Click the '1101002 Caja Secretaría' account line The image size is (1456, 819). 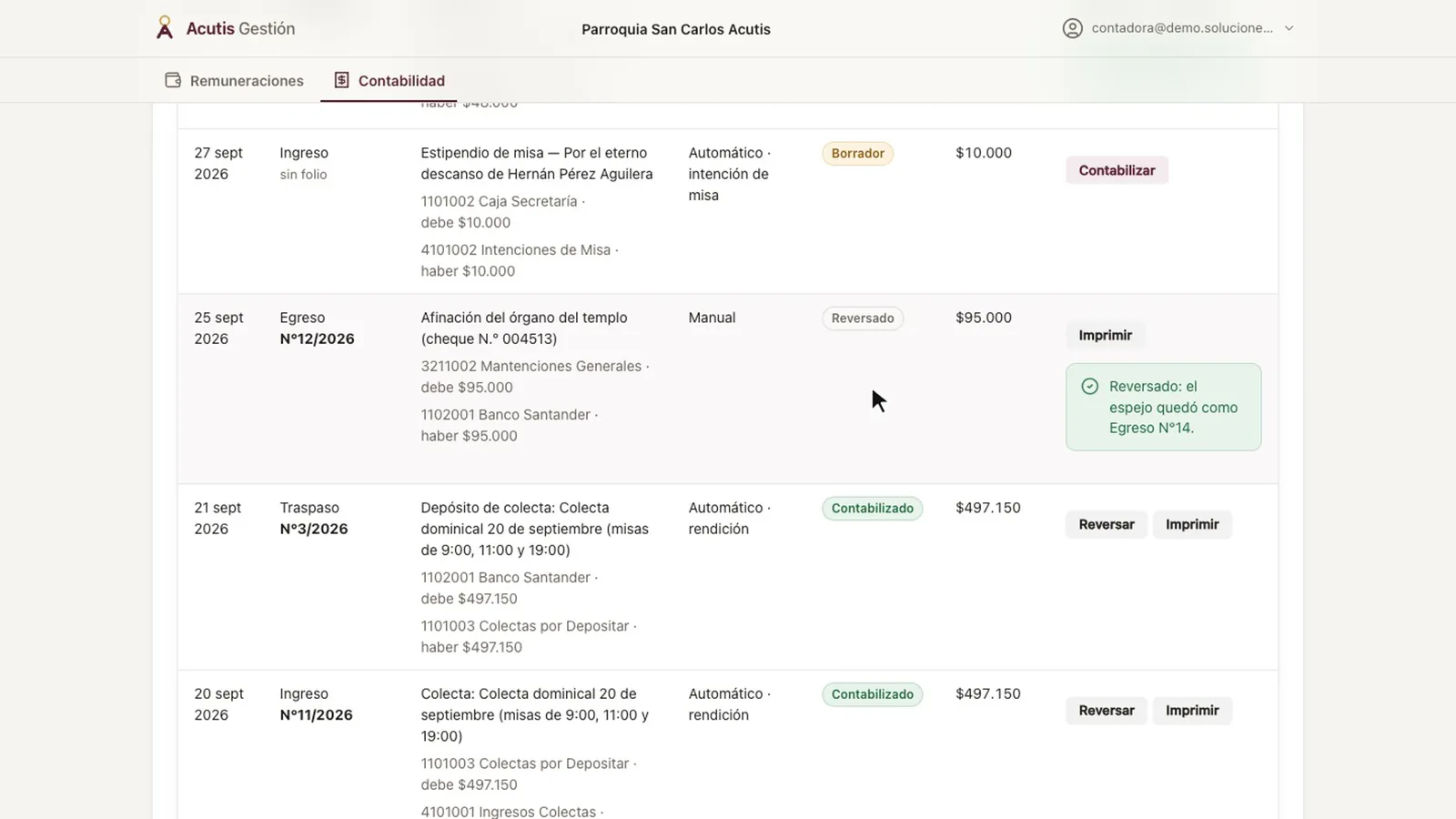pyautogui.click(x=503, y=212)
